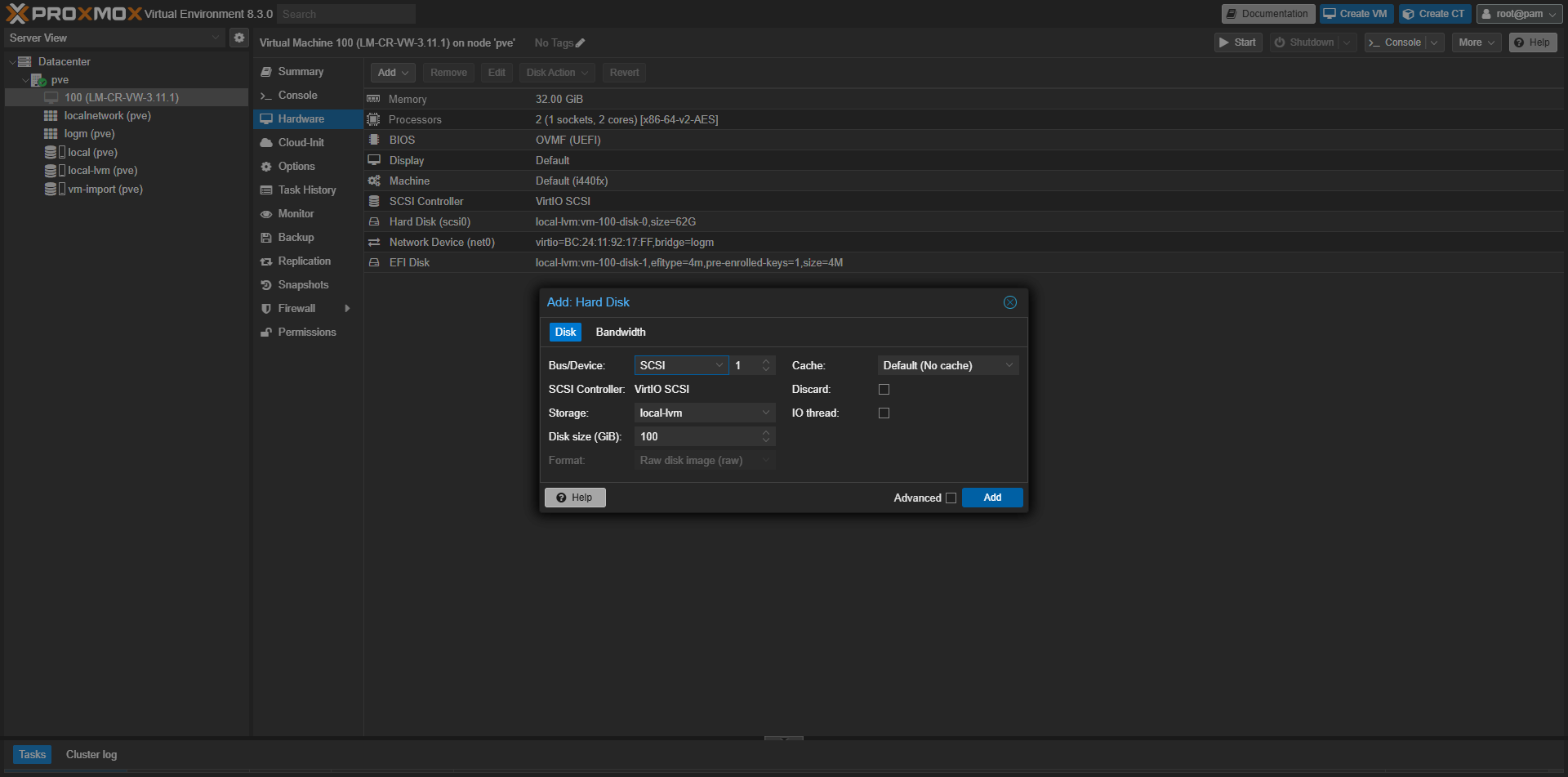Switch to the Bandwidth tab
1568x777 pixels.
click(x=621, y=333)
